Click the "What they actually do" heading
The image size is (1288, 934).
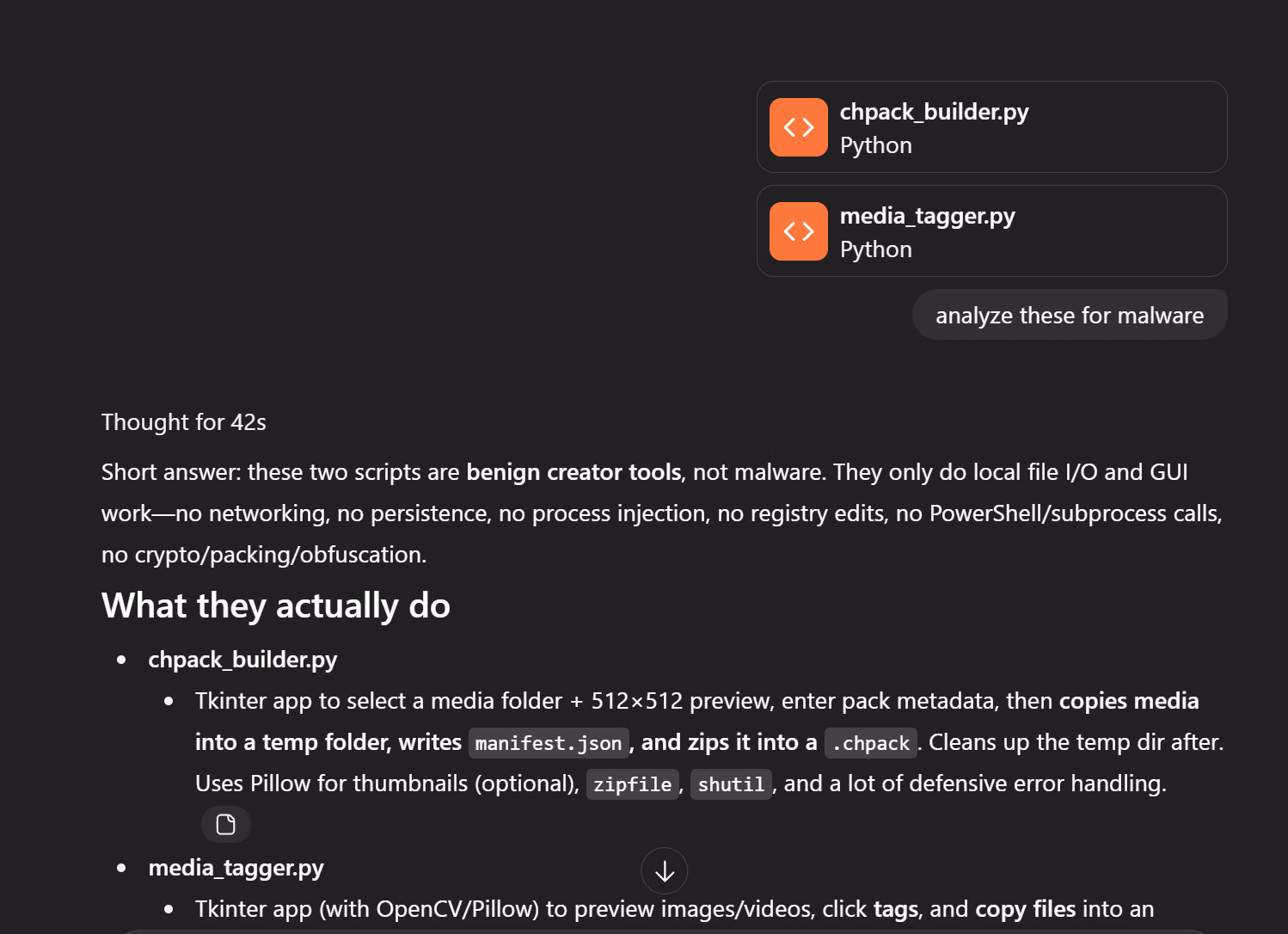tap(276, 606)
